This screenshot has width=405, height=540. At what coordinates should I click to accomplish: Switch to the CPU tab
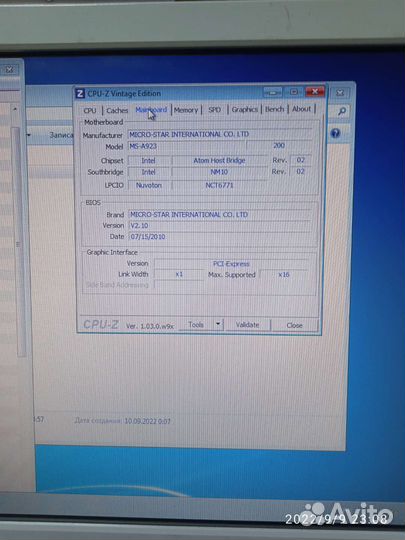tap(90, 111)
